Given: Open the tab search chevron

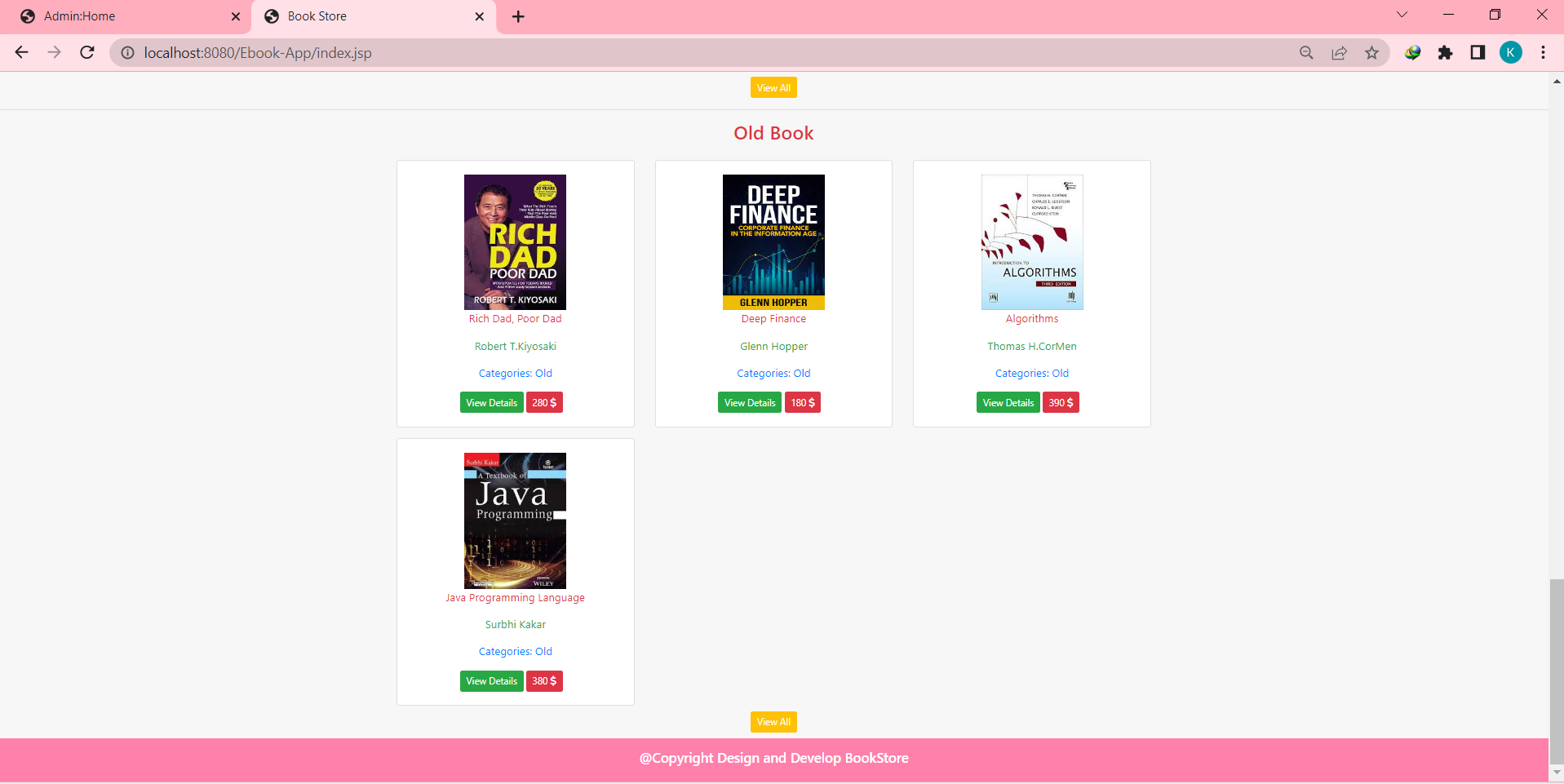Looking at the screenshot, I should (x=1402, y=14).
